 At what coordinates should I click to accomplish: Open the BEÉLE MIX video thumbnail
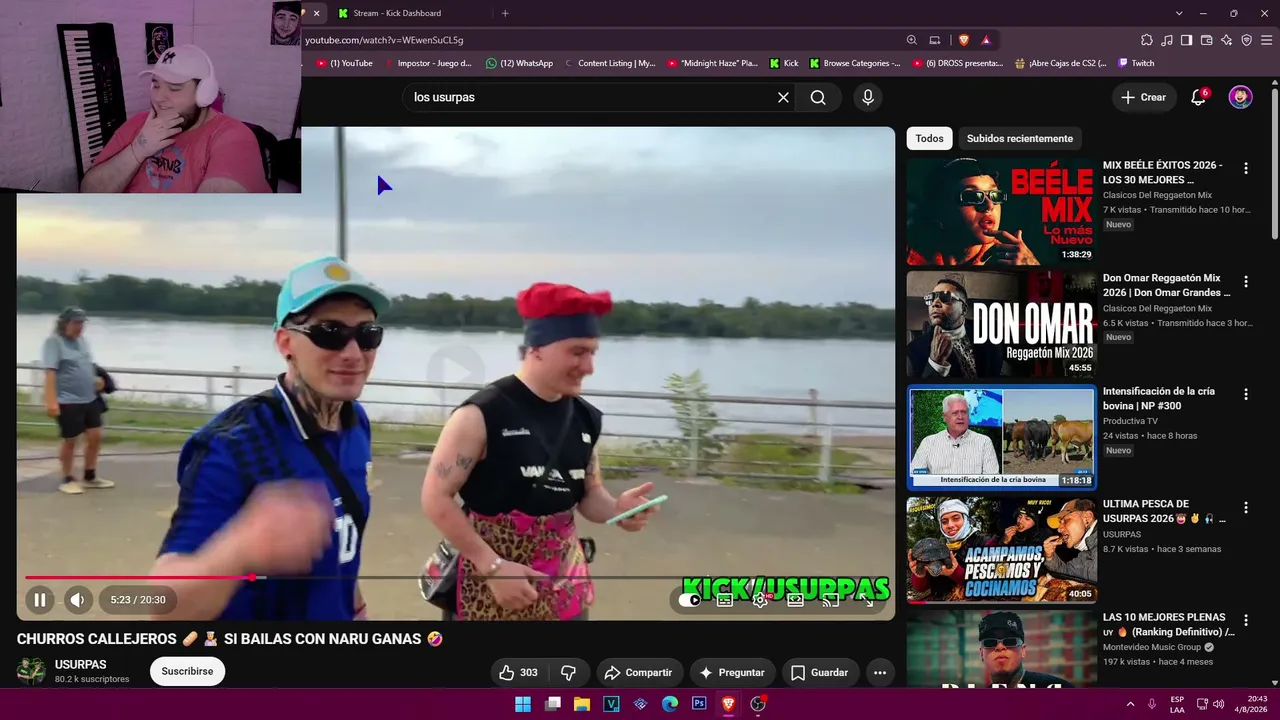coord(1001,211)
